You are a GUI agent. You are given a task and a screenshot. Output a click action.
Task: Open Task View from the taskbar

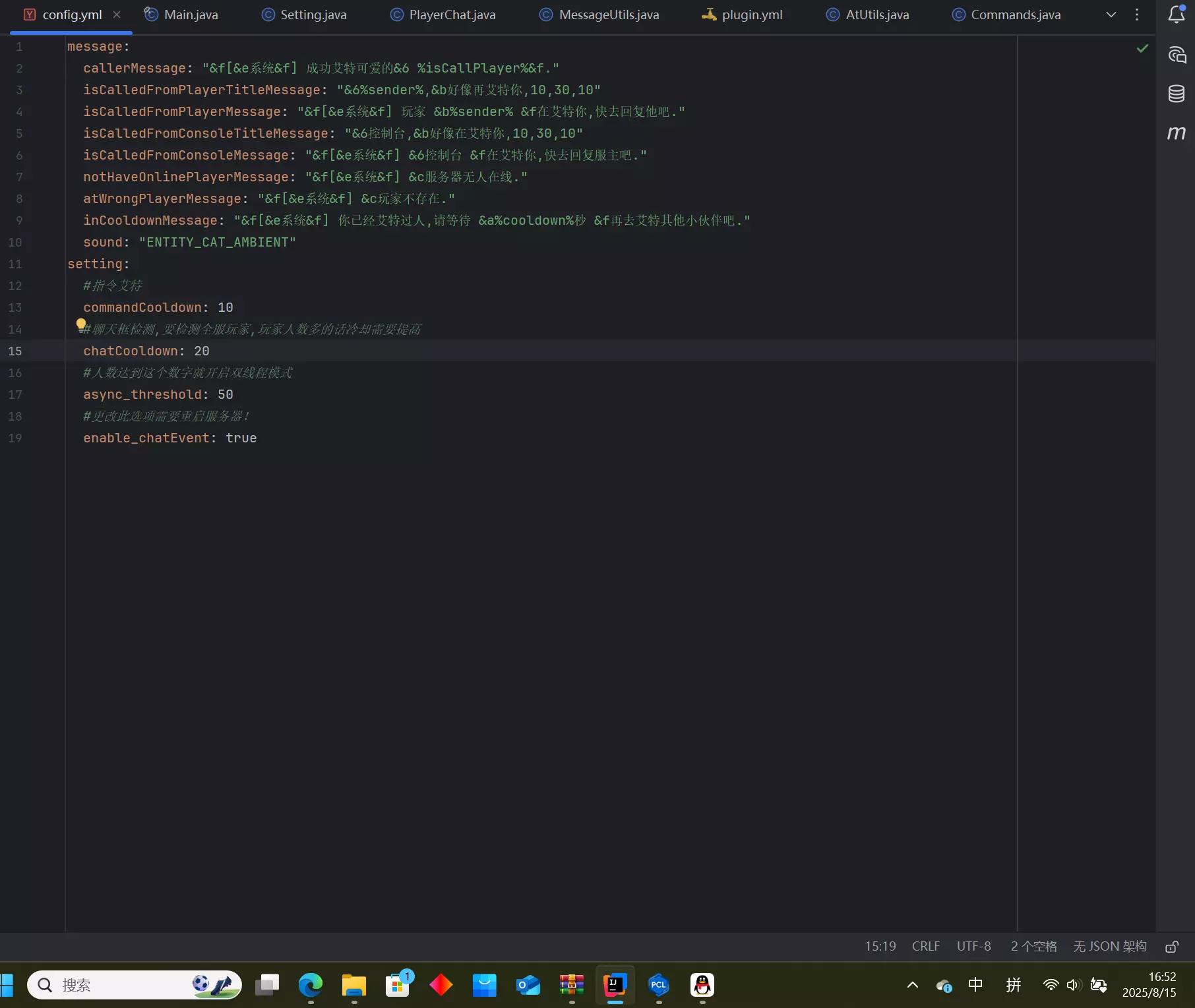click(x=267, y=985)
